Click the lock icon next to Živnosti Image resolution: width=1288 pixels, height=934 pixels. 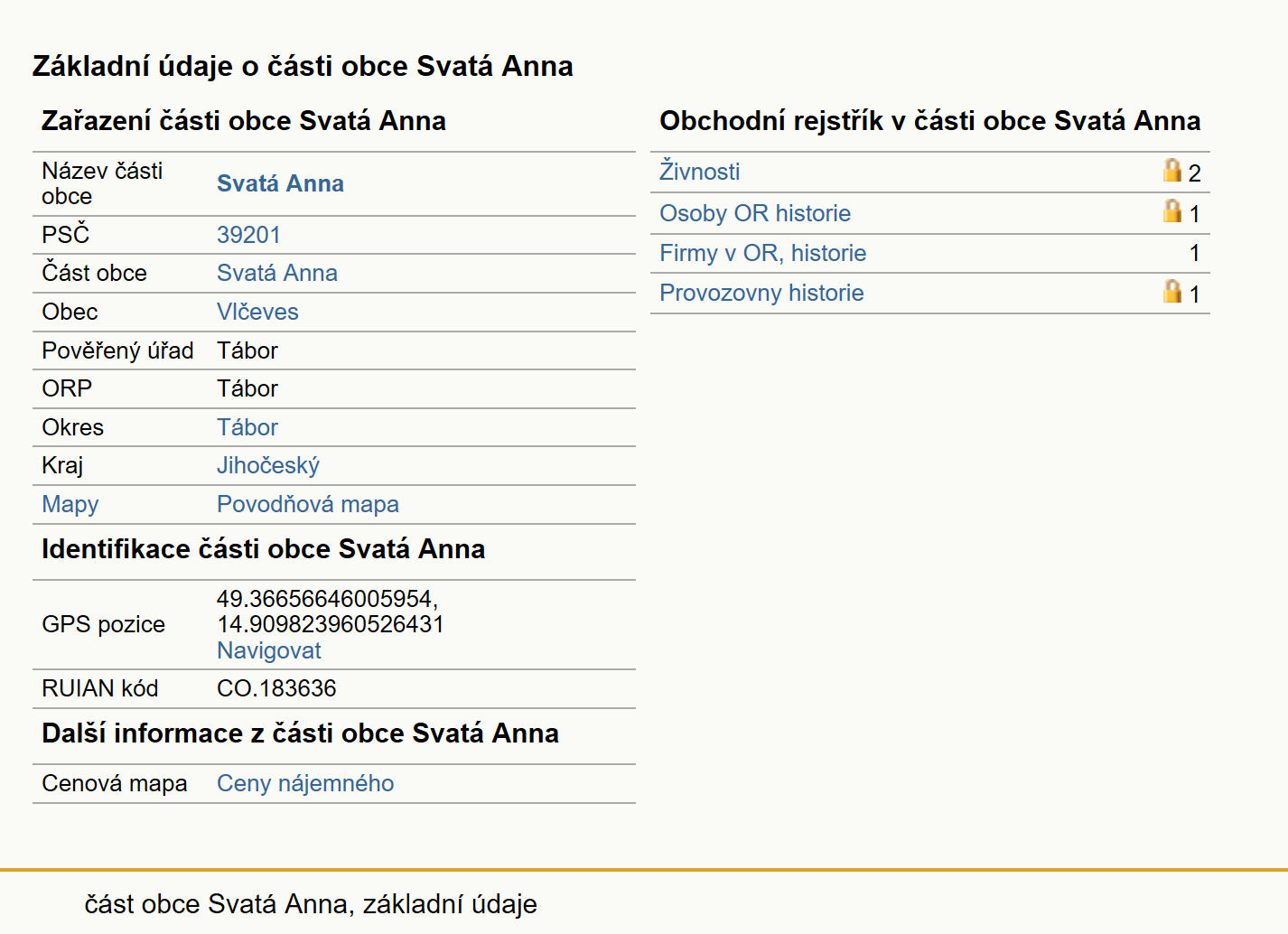pyautogui.click(x=1171, y=170)
